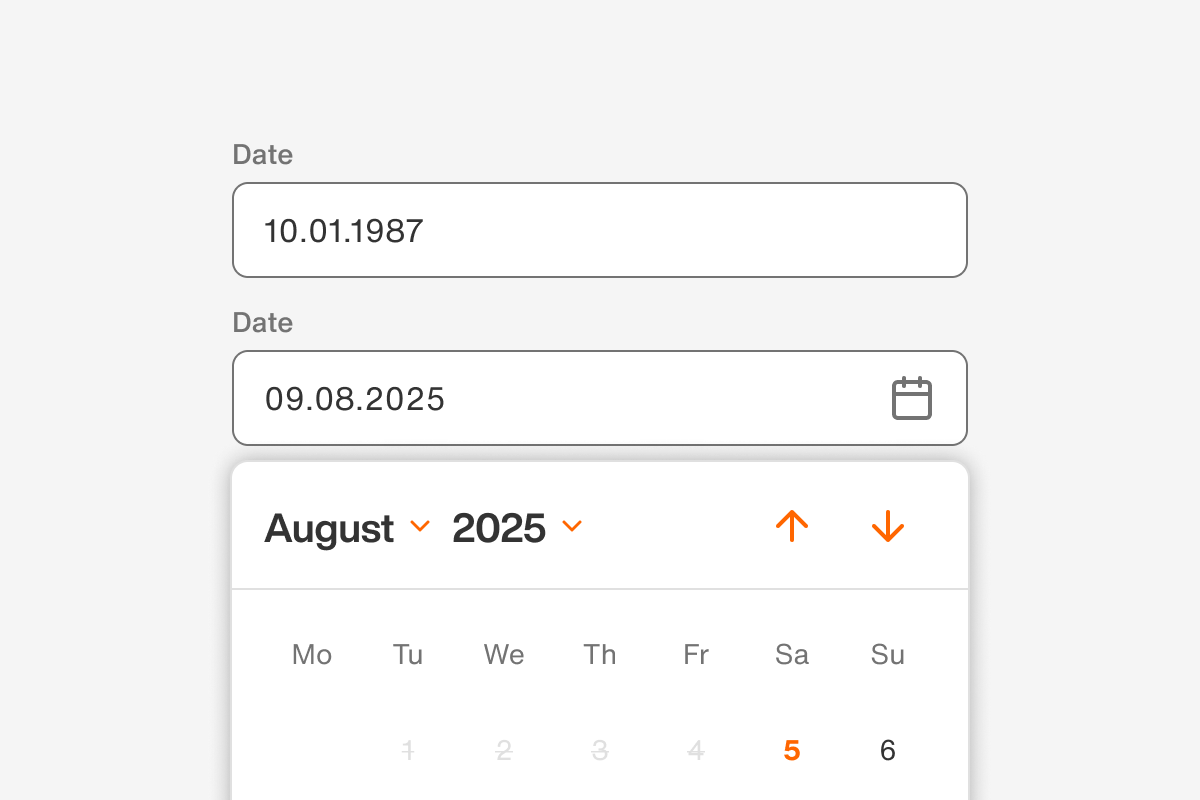Expand the 2025 year dropdown
Viewport: 1200px width, 800px height.
[516, 528]
